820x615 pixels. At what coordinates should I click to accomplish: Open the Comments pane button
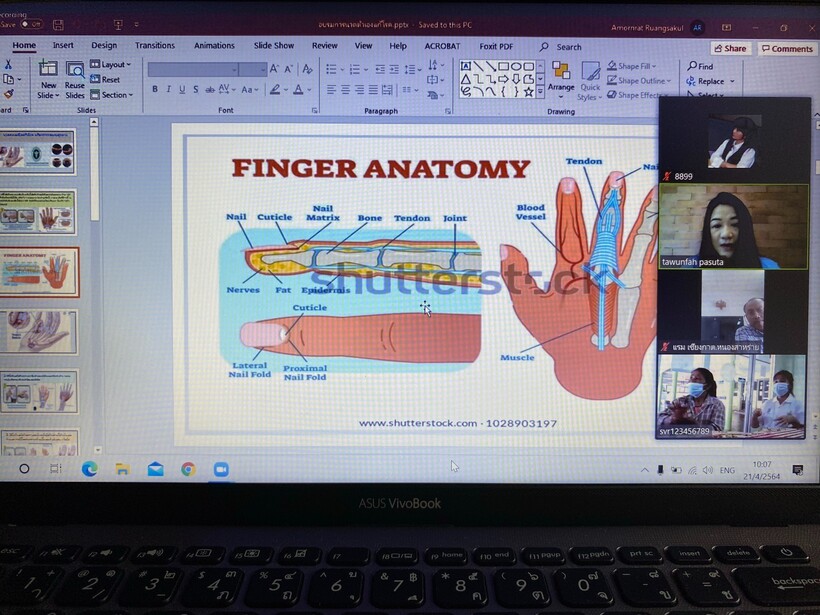point(787,48)
